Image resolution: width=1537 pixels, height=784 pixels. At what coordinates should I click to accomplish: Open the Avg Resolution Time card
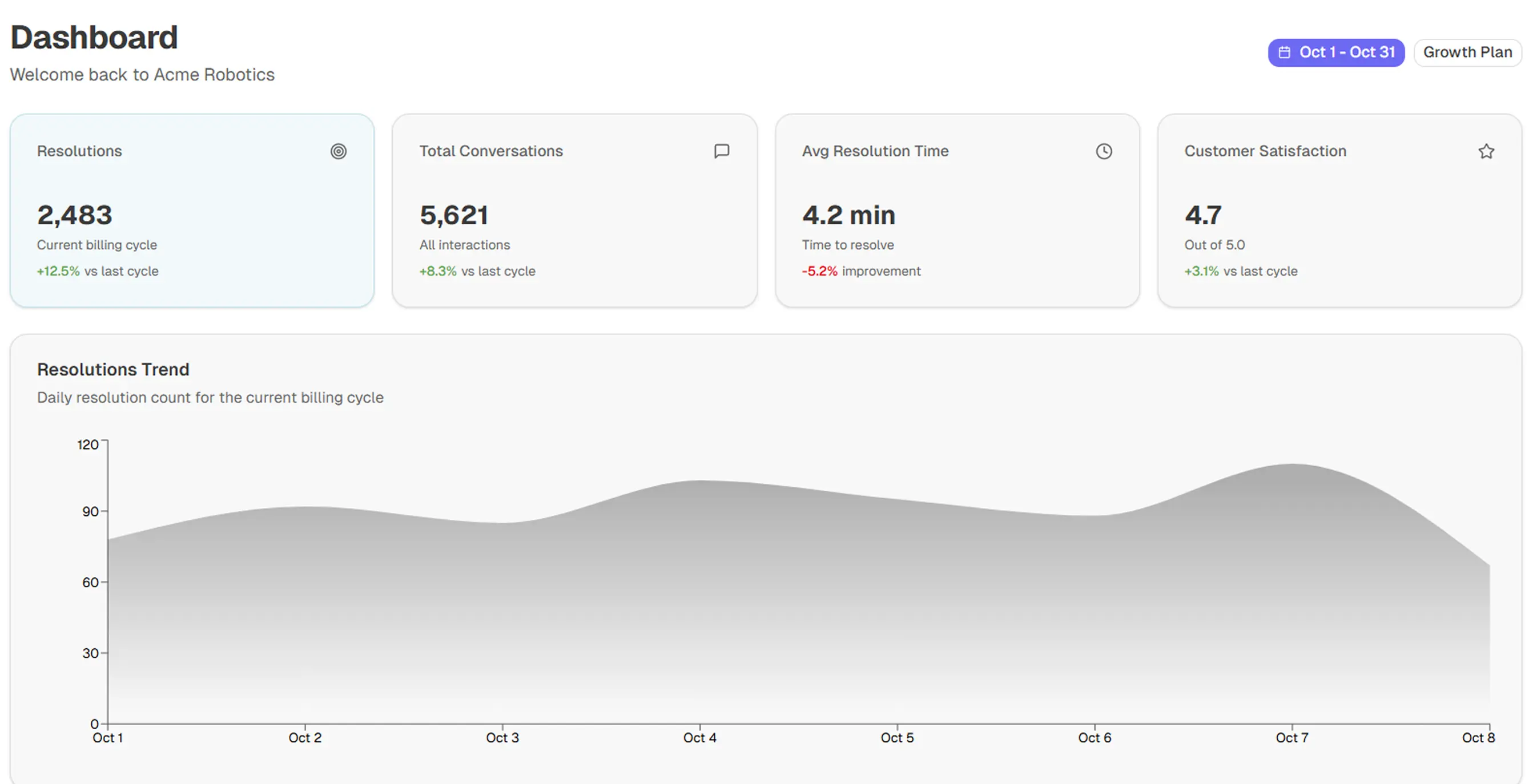pyautogui.click(x=957, y=211)
